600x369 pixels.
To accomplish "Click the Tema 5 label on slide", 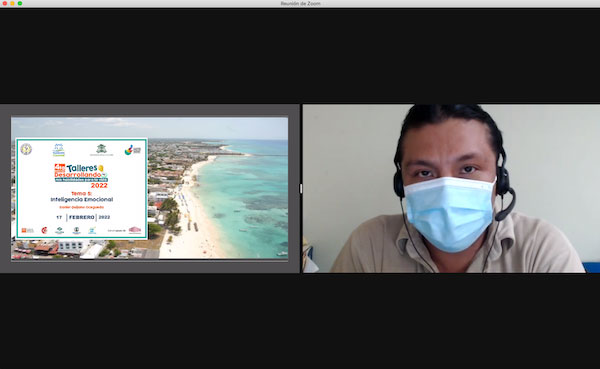I will coord(82,193).
